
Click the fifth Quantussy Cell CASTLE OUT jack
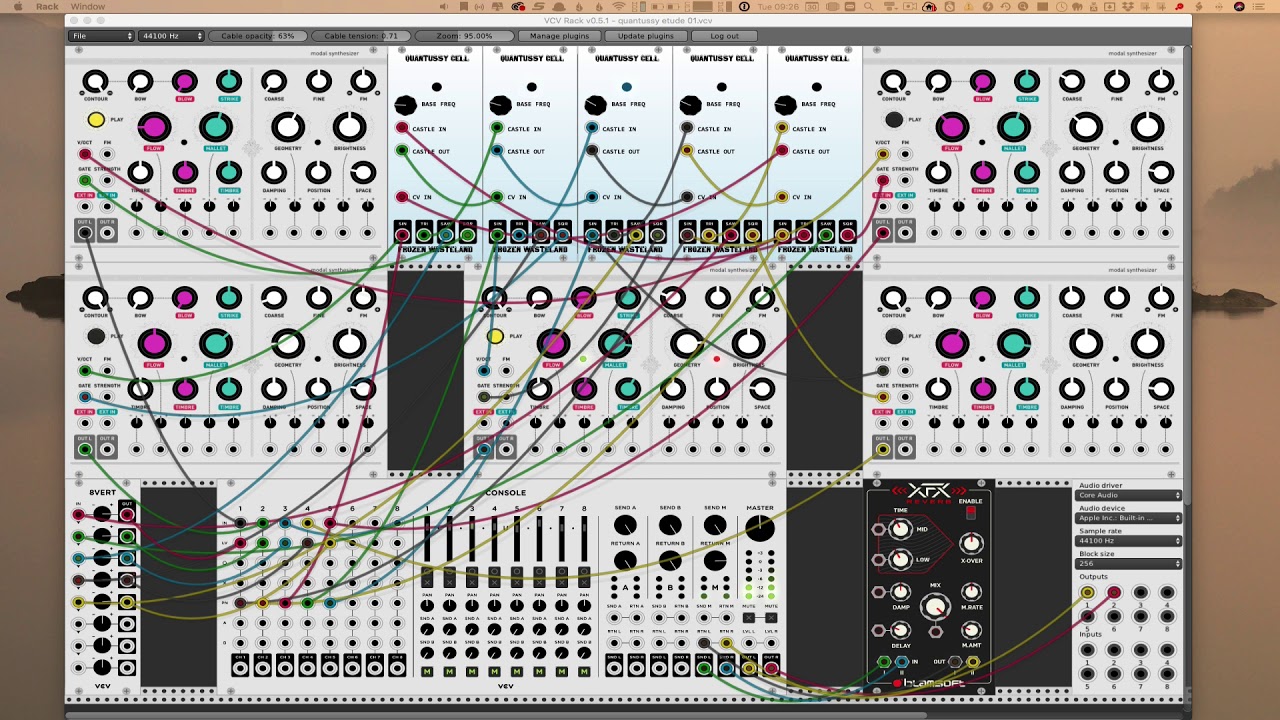tap(782, 151)
